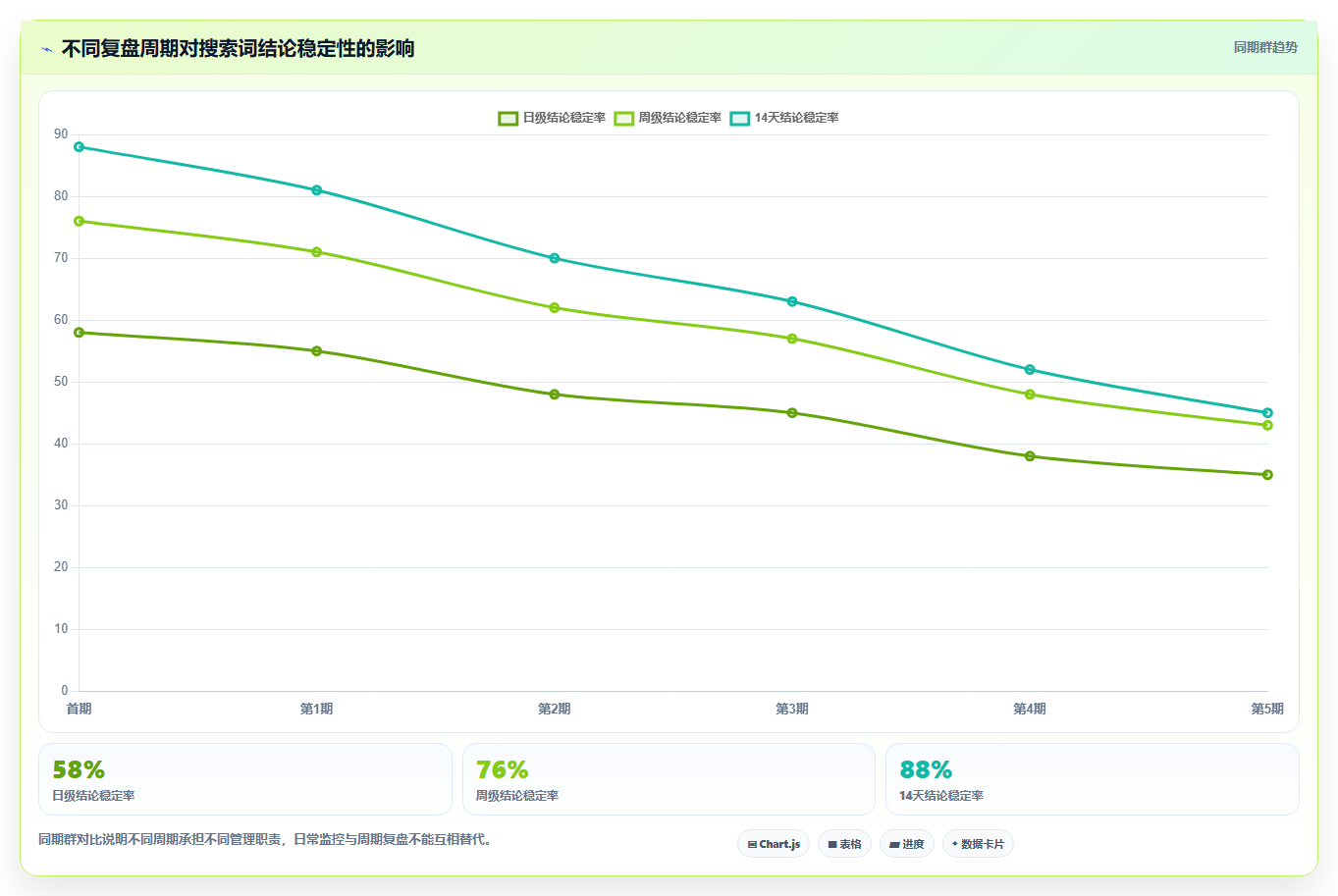
Task: Click the x-axis label 第3期
Action: click(x=792, y=709)
